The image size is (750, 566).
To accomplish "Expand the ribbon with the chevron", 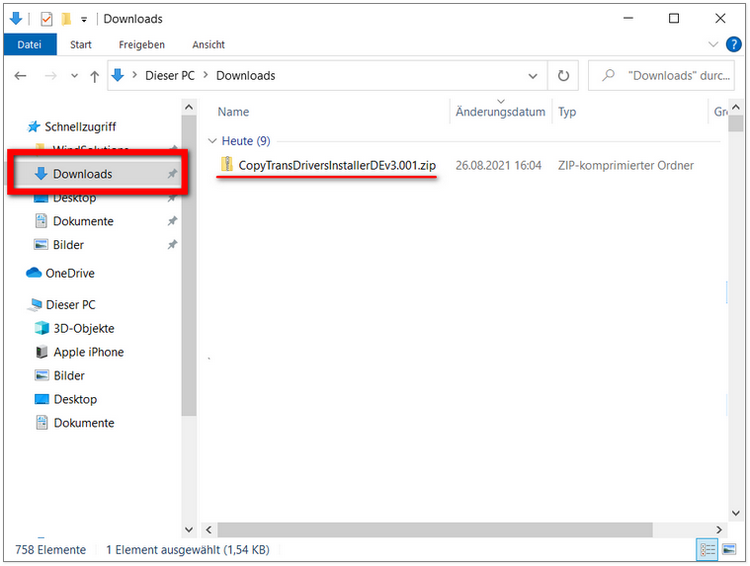I will click(713, 44).
